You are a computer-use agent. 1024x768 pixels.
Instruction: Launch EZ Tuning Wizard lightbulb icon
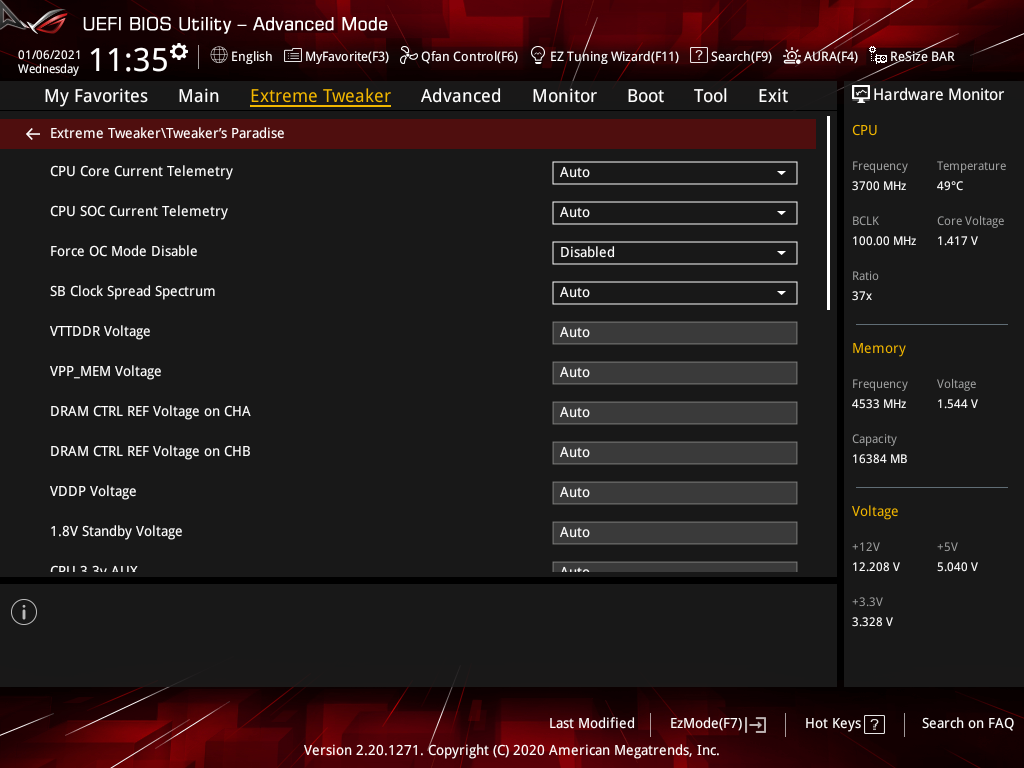(537, 56)
